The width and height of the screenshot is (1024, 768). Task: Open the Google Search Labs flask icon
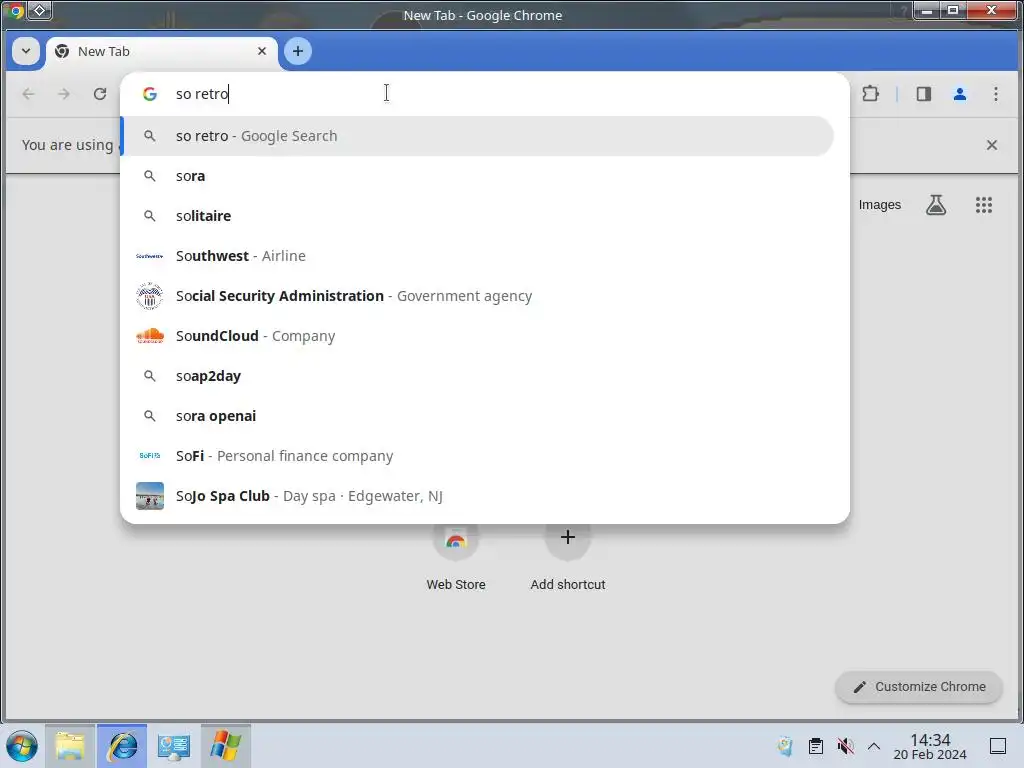click(x=936, y=205)
